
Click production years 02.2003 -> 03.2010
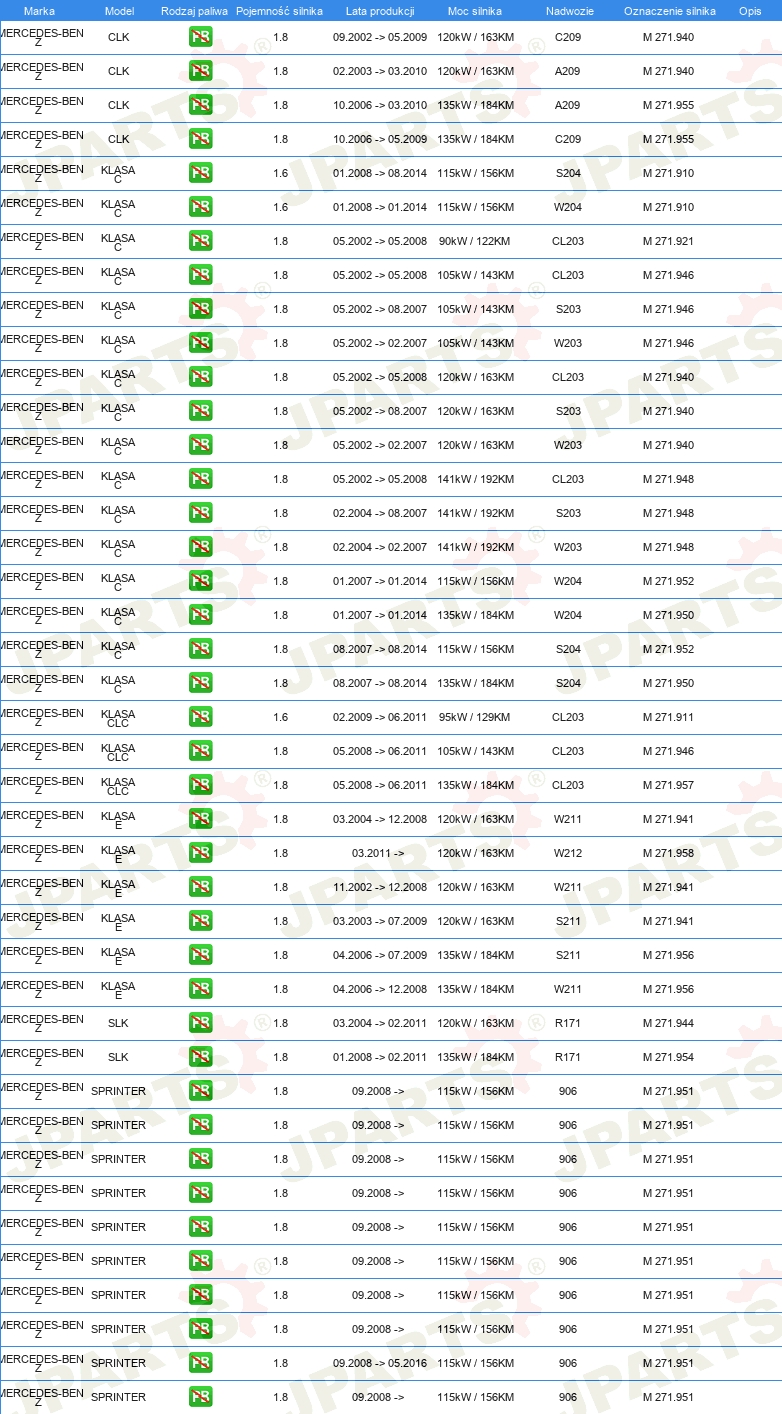pyautogui.click(x=380, y=72)
